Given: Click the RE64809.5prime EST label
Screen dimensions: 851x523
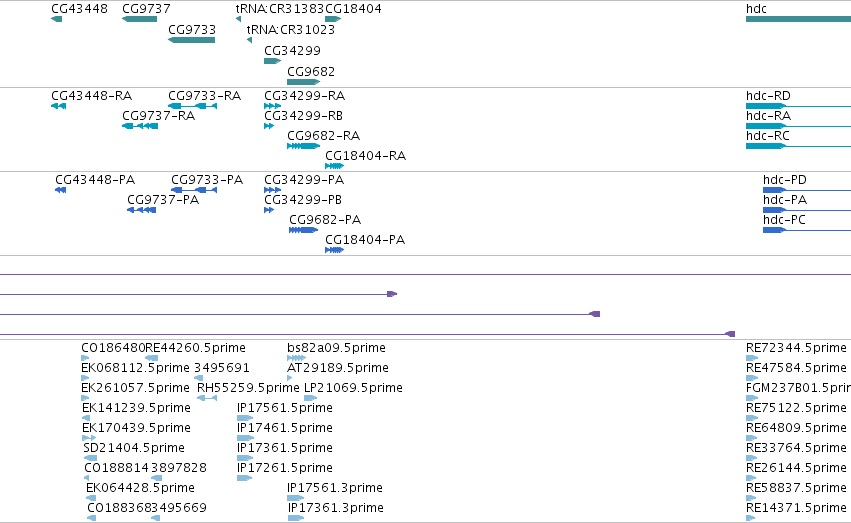Looking at the screenshot, I should [x=796, y=429].
